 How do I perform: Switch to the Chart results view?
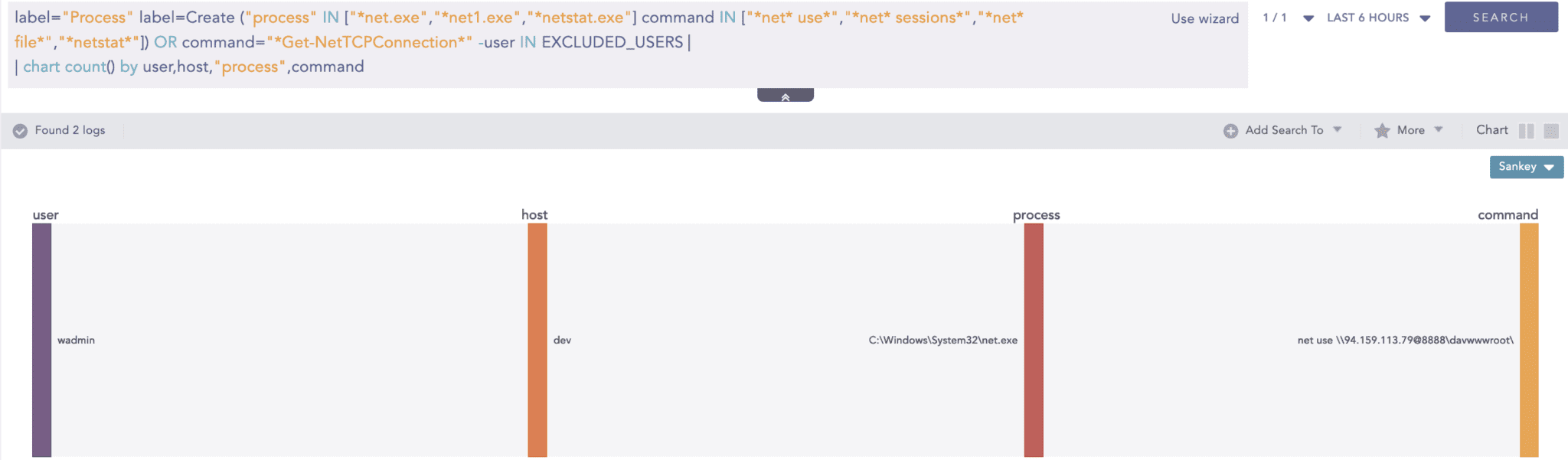pos(1491,130)
